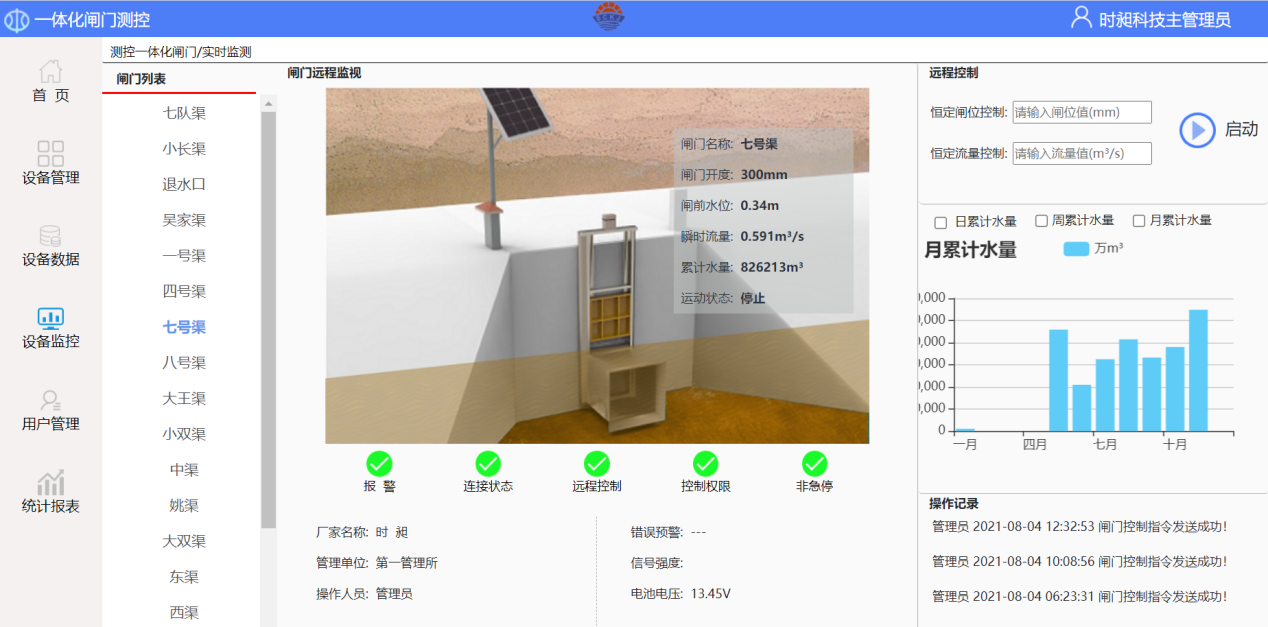Open 设备数据 device data icon
The width and height of the screenshot is (1268, 627).
[50, 236]
